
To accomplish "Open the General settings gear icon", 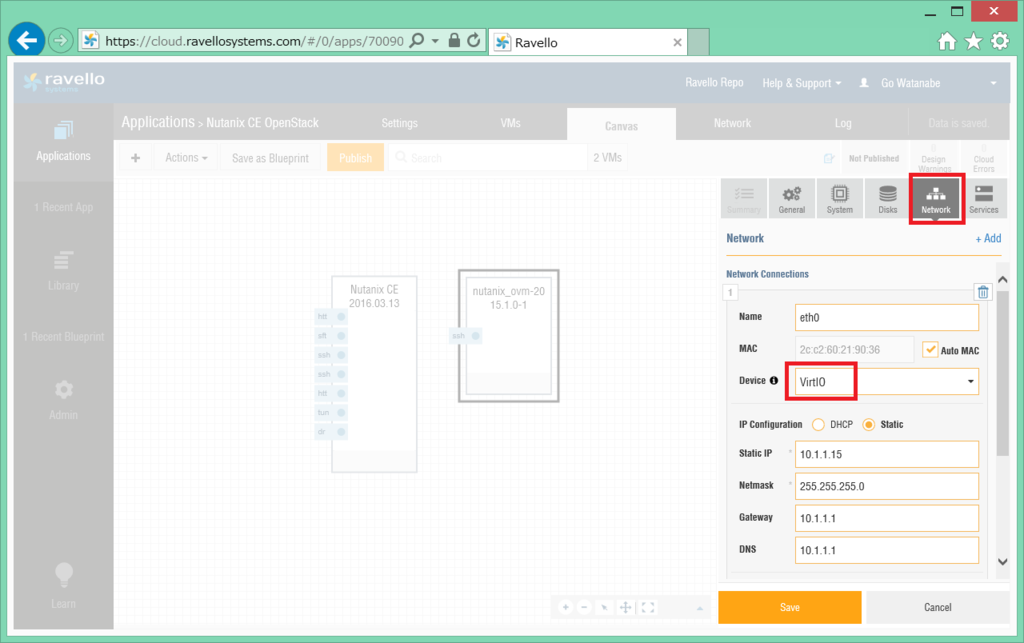I will pos(792,198).
